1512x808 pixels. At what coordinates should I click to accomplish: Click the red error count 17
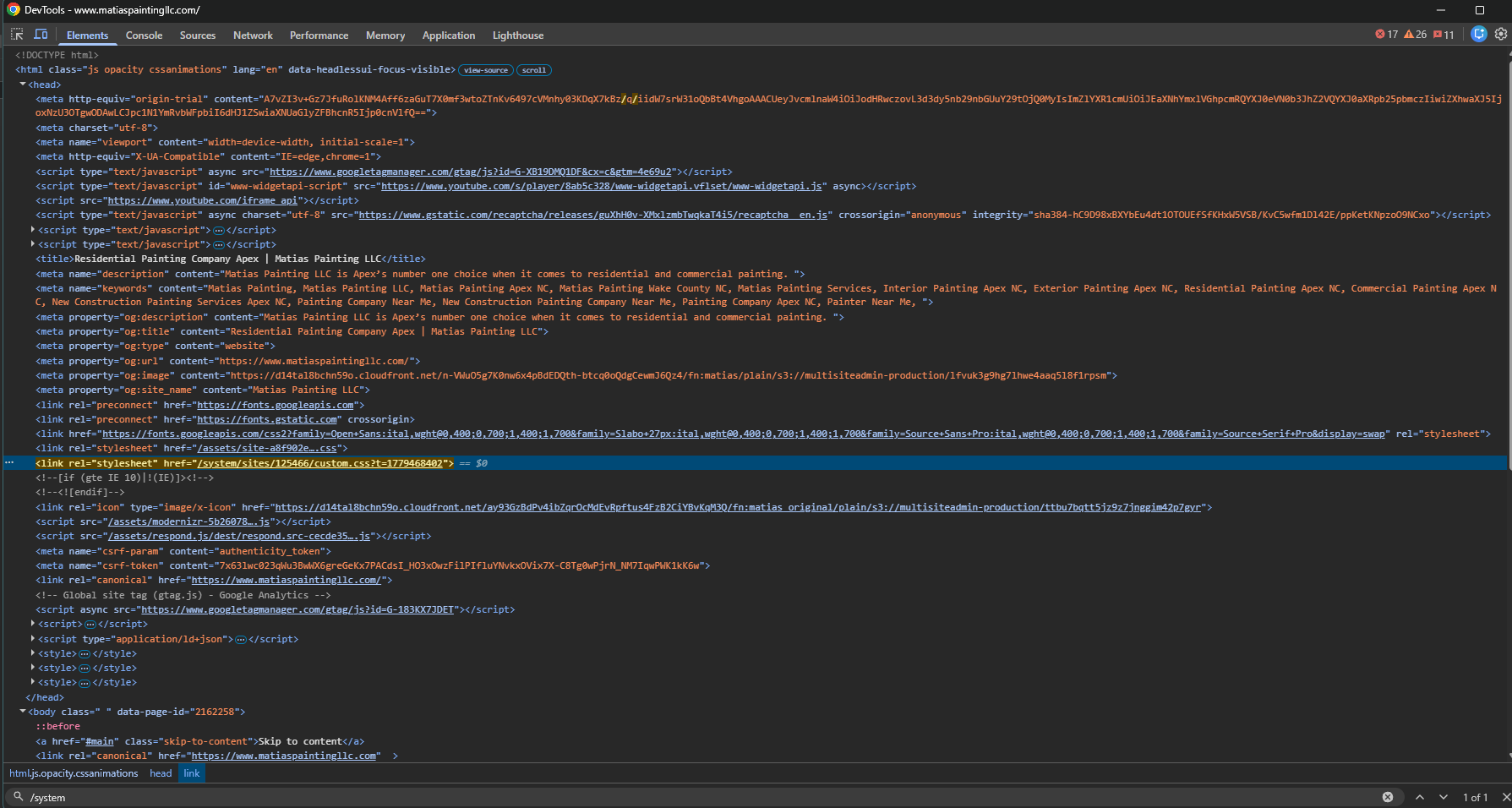[x=1386, y=35]
